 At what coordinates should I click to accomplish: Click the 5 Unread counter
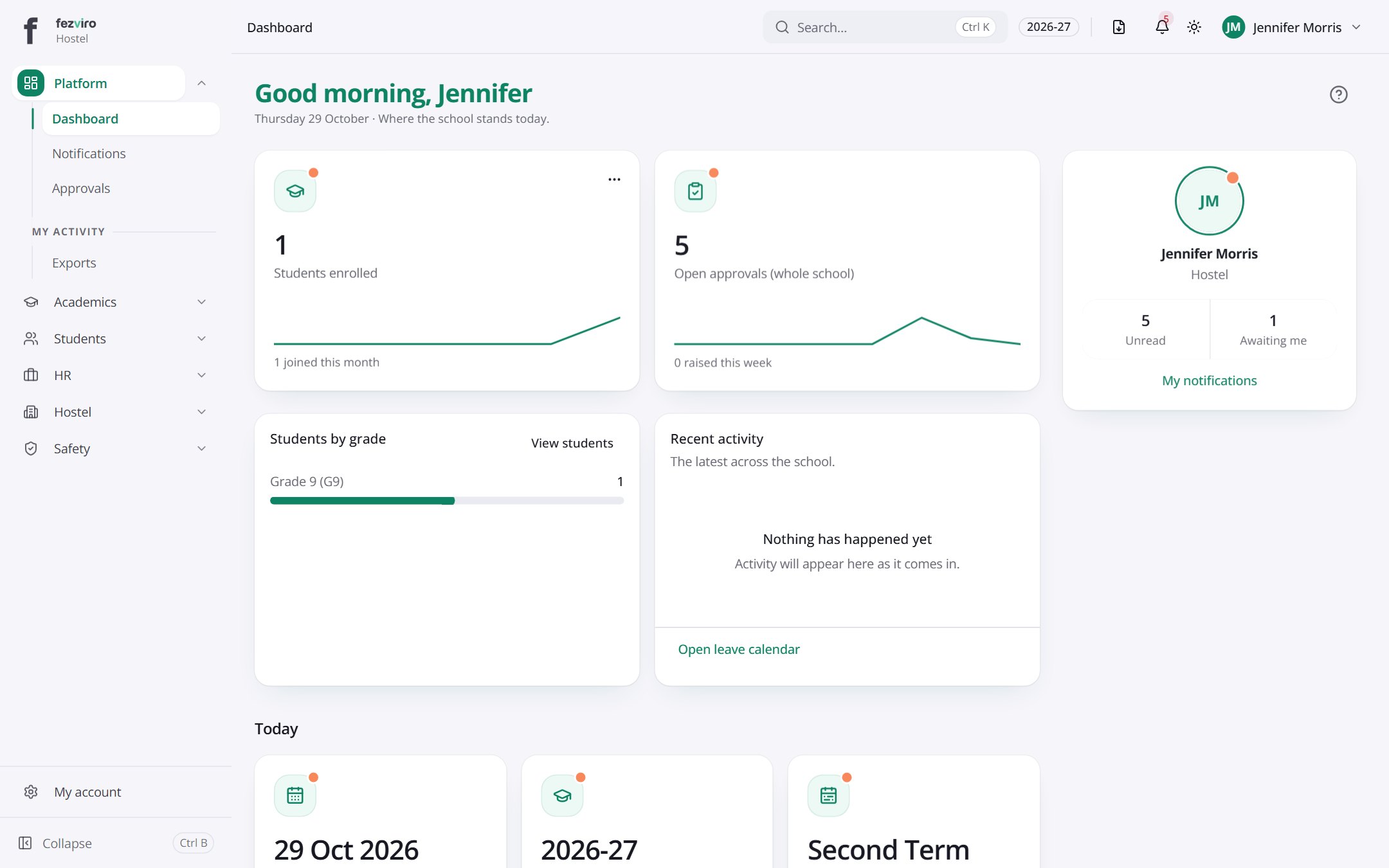pos(1145,329)
